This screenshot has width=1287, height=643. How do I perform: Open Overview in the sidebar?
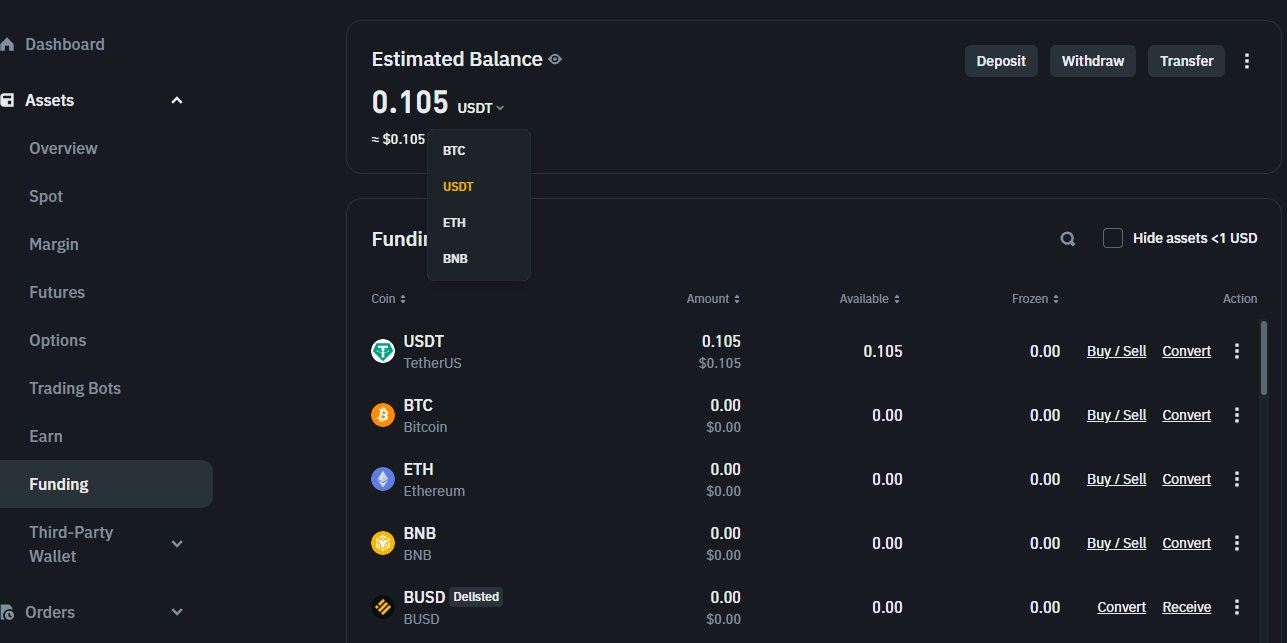click(x=63, y=149)
